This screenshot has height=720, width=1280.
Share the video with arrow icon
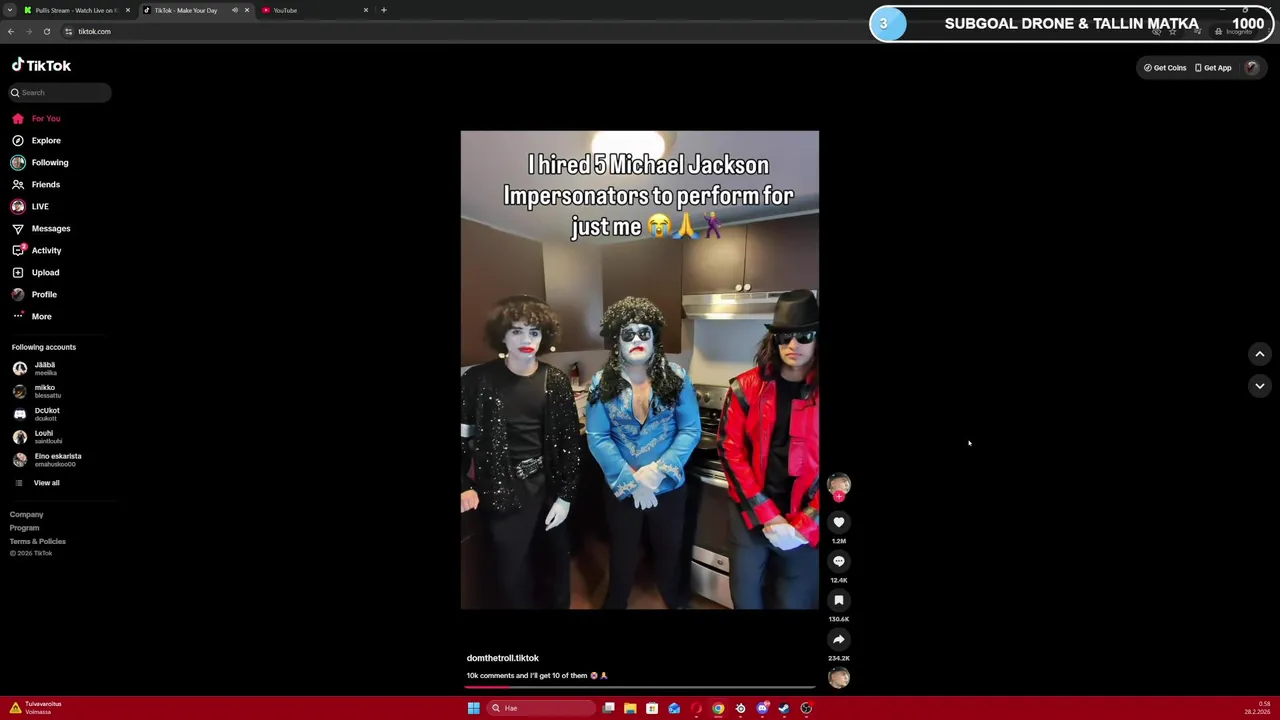(x=839, y=639)
